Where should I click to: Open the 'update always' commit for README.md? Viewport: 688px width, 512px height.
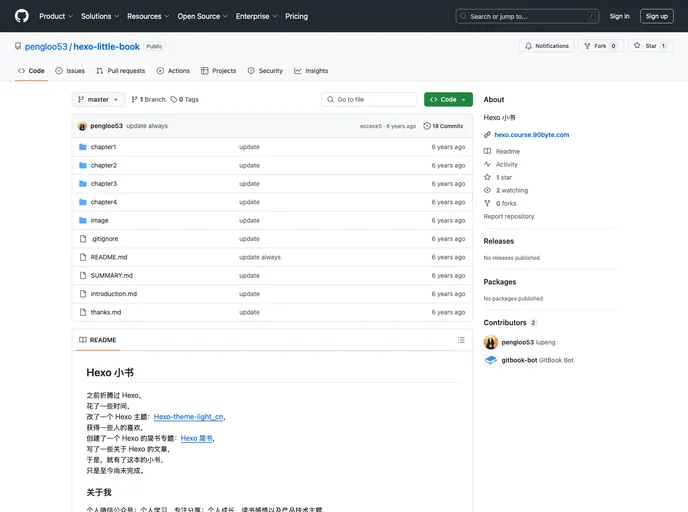tap(260, 258)
